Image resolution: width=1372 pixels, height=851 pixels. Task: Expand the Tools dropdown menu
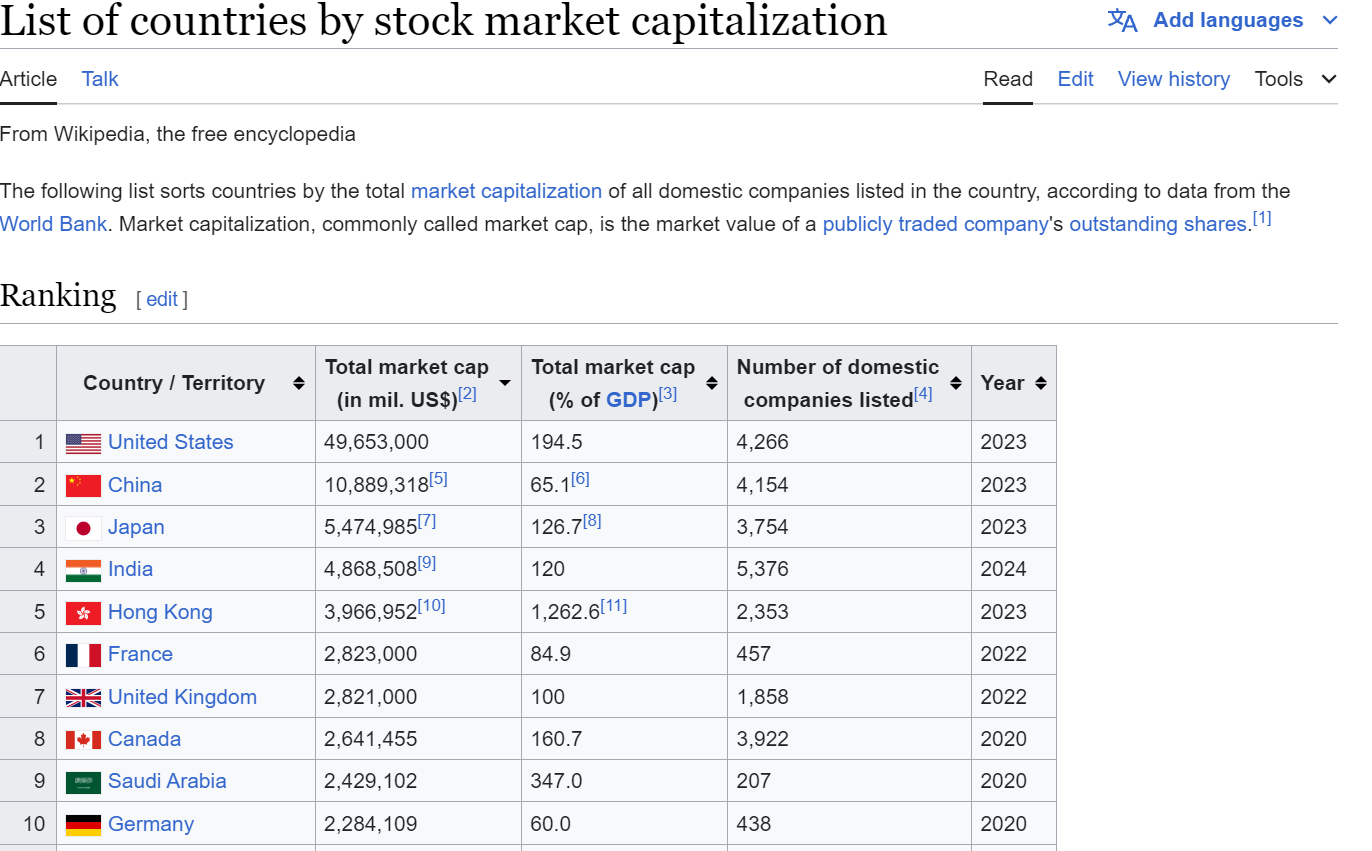point(1295,79)
